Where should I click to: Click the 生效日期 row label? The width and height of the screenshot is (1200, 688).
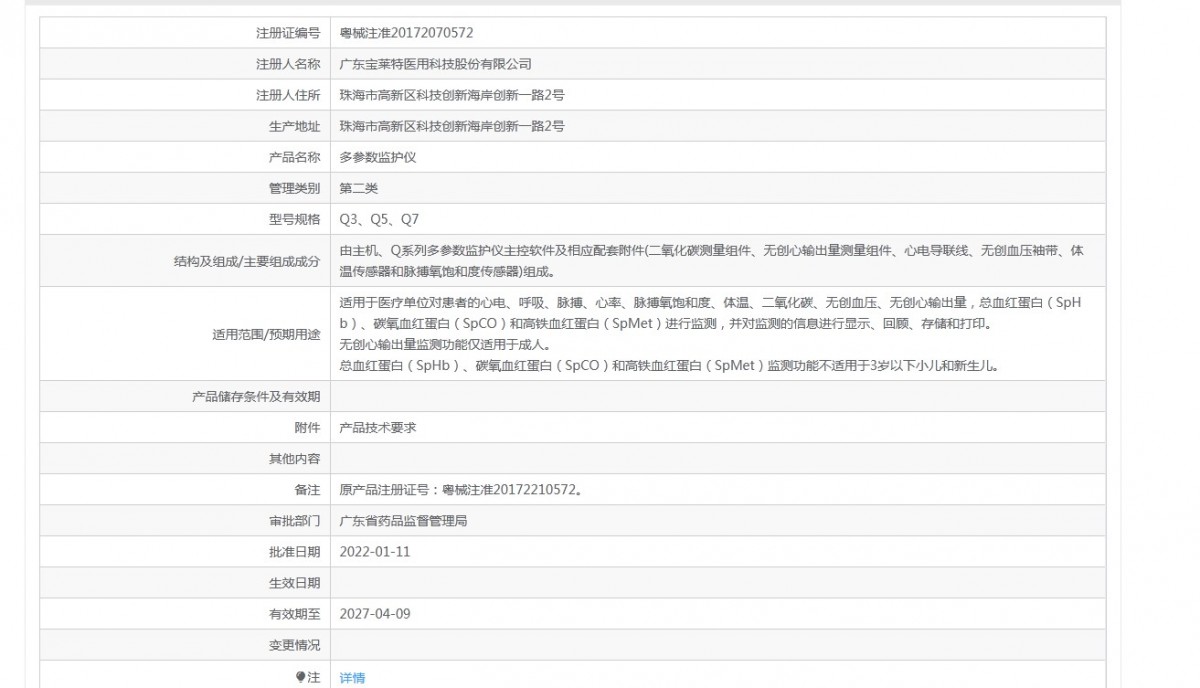pos(294,582)
